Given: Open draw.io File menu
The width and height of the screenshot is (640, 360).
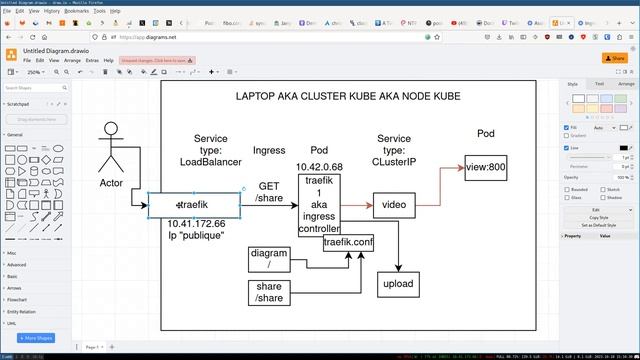Looking at the screenshot, I should pos(27,60).
